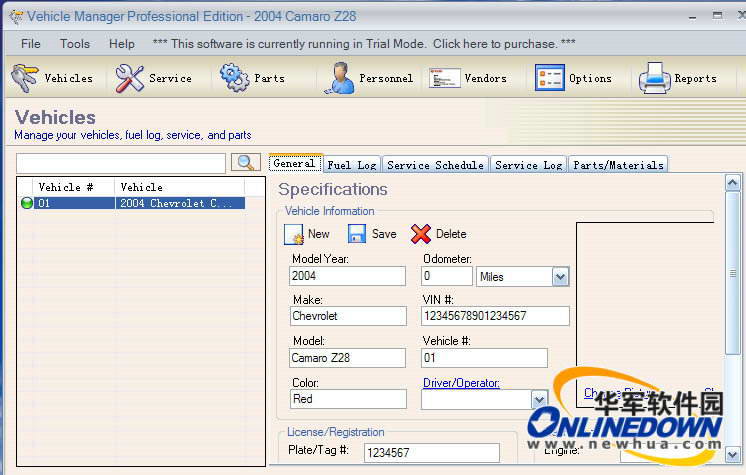The width and height of the screenshot is (746, 475).
Task: Click the vehicle picture box
Action: (645, 315)
